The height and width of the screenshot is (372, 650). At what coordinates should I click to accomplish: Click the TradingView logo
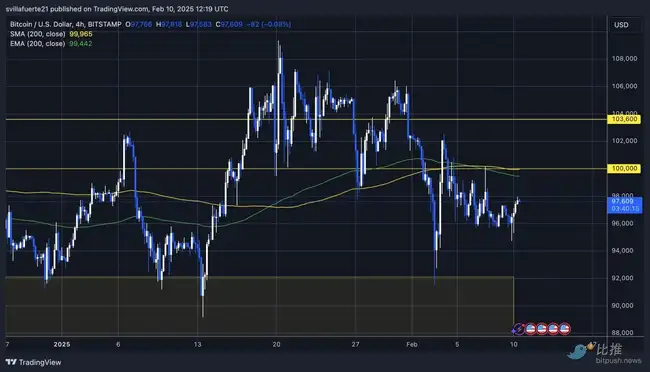12,362
